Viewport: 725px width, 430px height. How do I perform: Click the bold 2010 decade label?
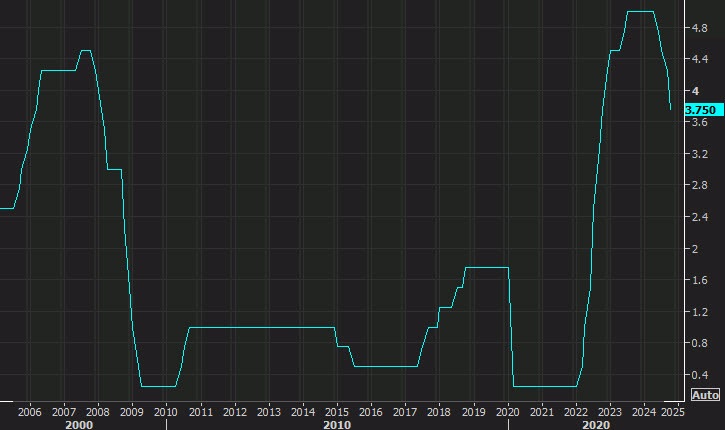click(x=337, y=424)
